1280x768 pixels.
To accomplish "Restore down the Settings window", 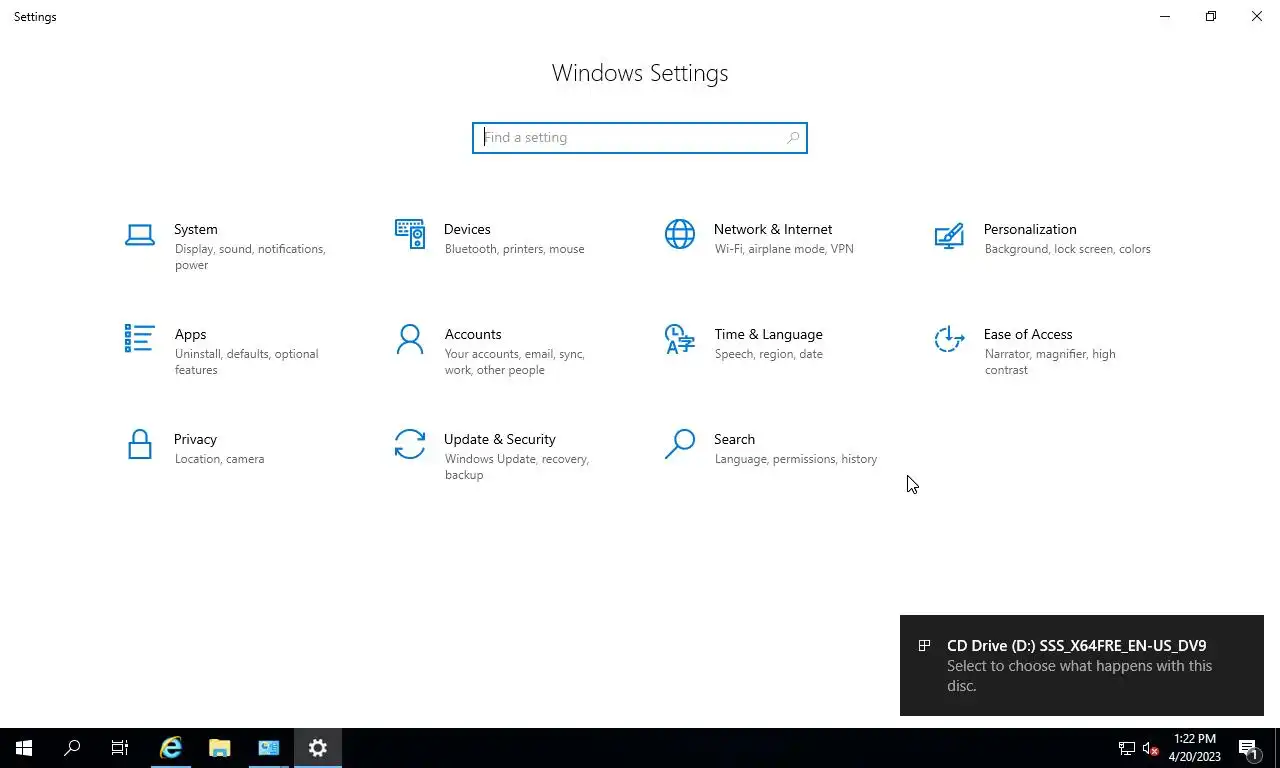I will (x=1211, y=16).
